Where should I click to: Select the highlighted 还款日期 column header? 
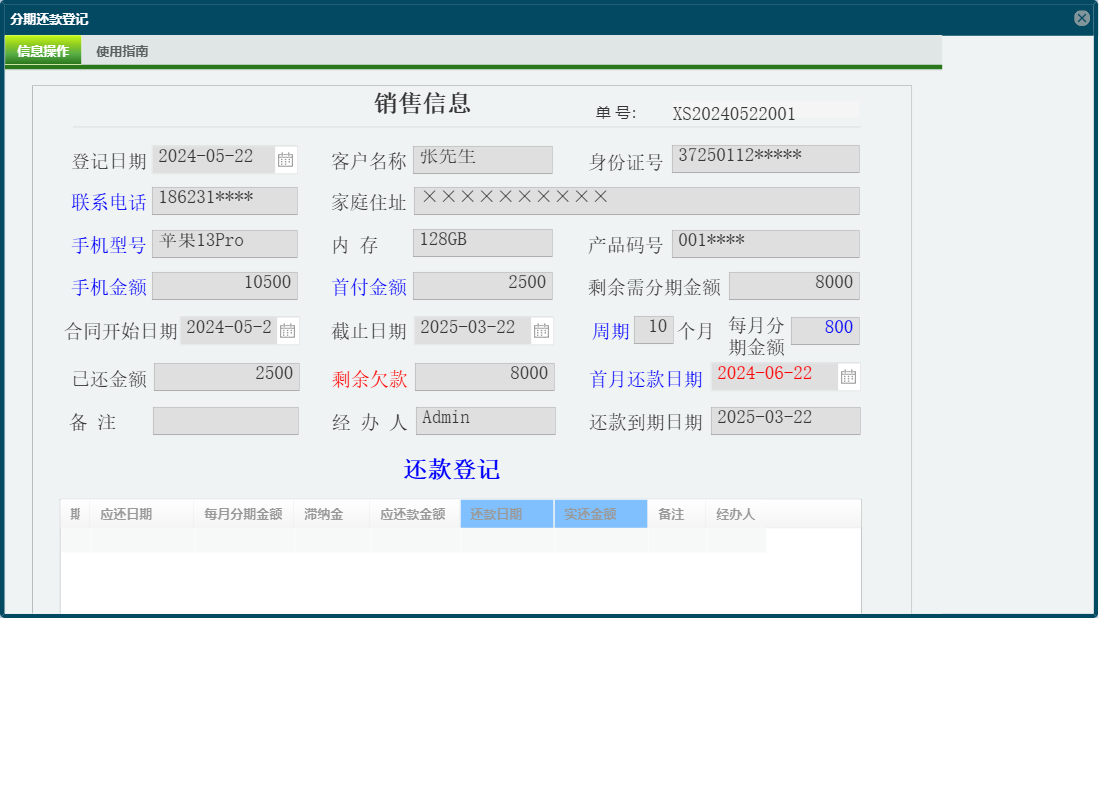[505, 513]
